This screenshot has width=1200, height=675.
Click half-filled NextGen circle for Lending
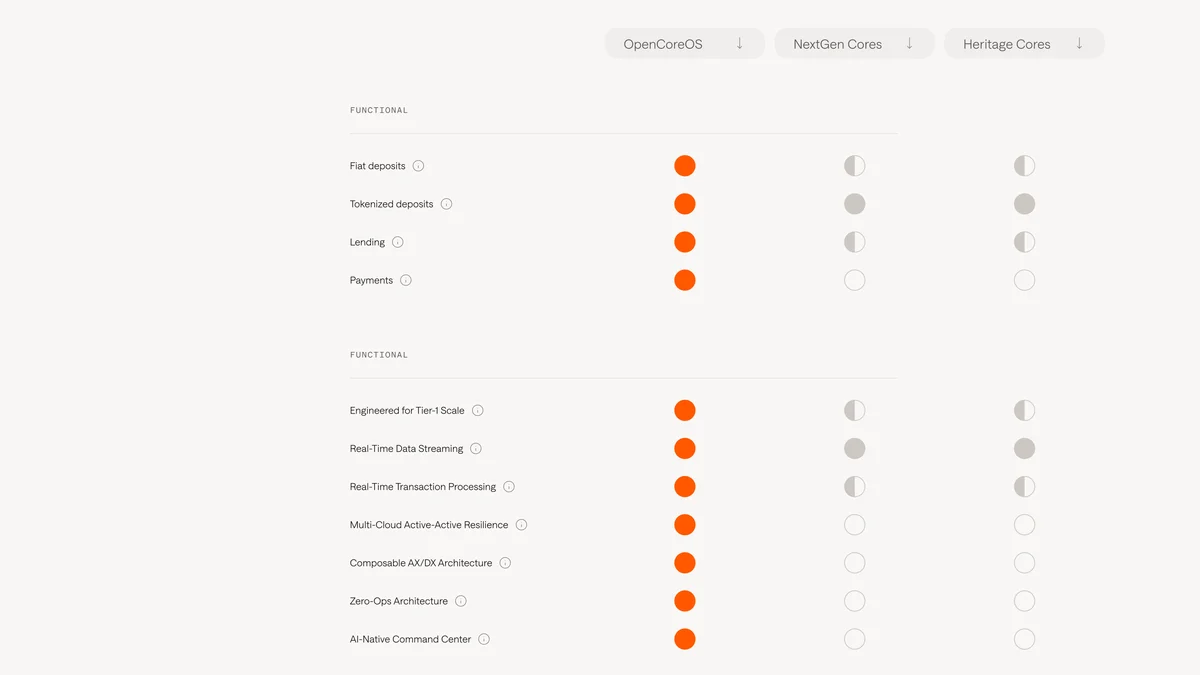point(854,242)
